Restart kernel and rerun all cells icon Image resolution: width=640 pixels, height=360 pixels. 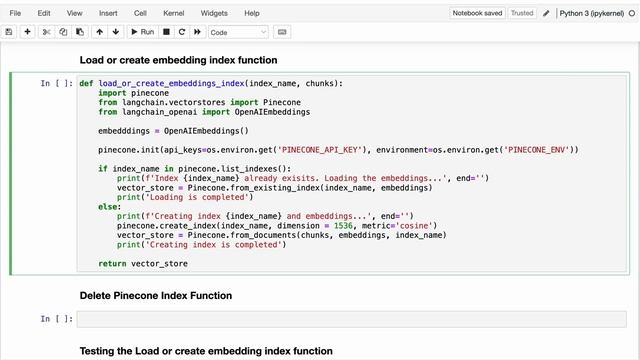pos(198,32)
